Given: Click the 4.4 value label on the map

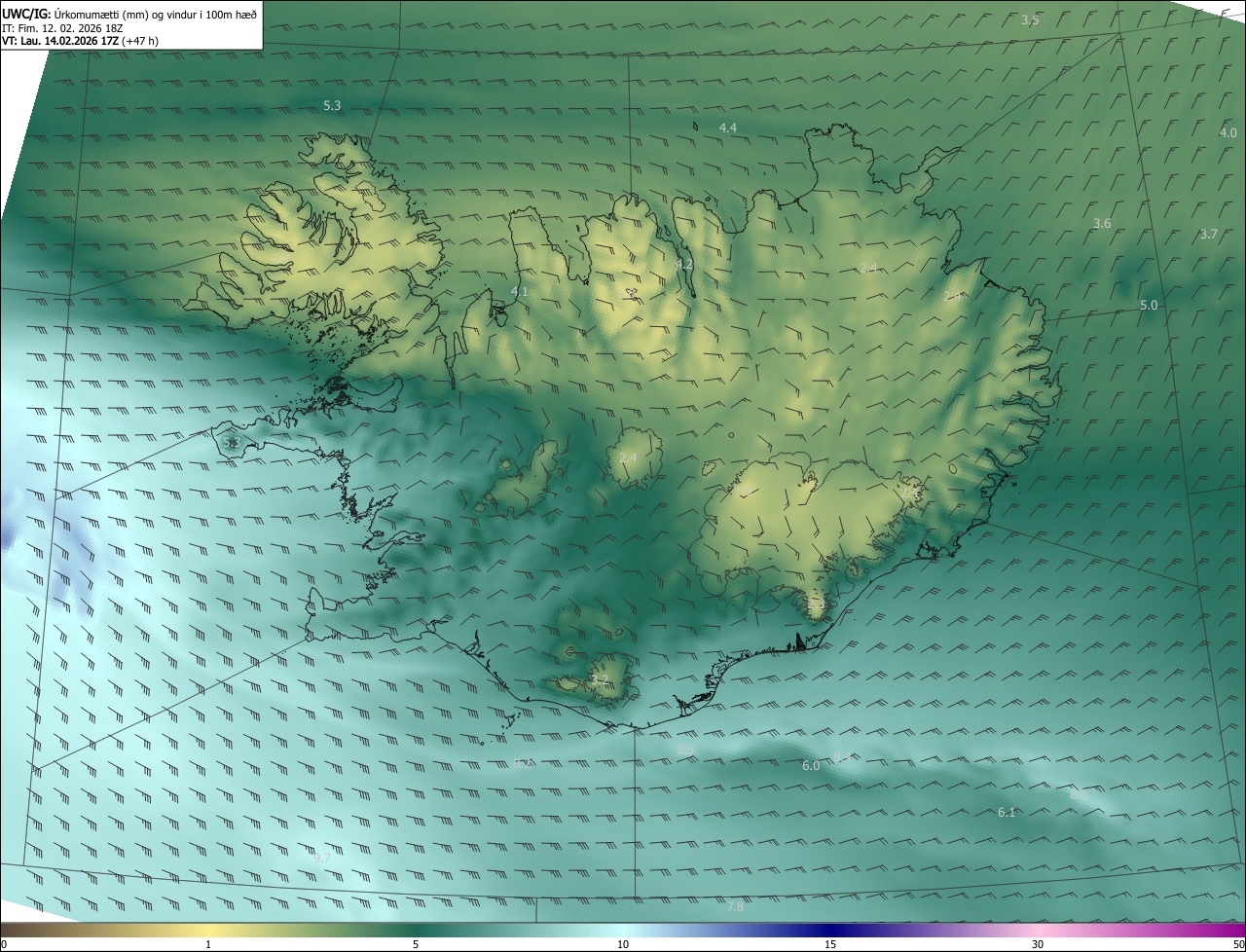Looking at the screenshot, I should click(727, 128).
